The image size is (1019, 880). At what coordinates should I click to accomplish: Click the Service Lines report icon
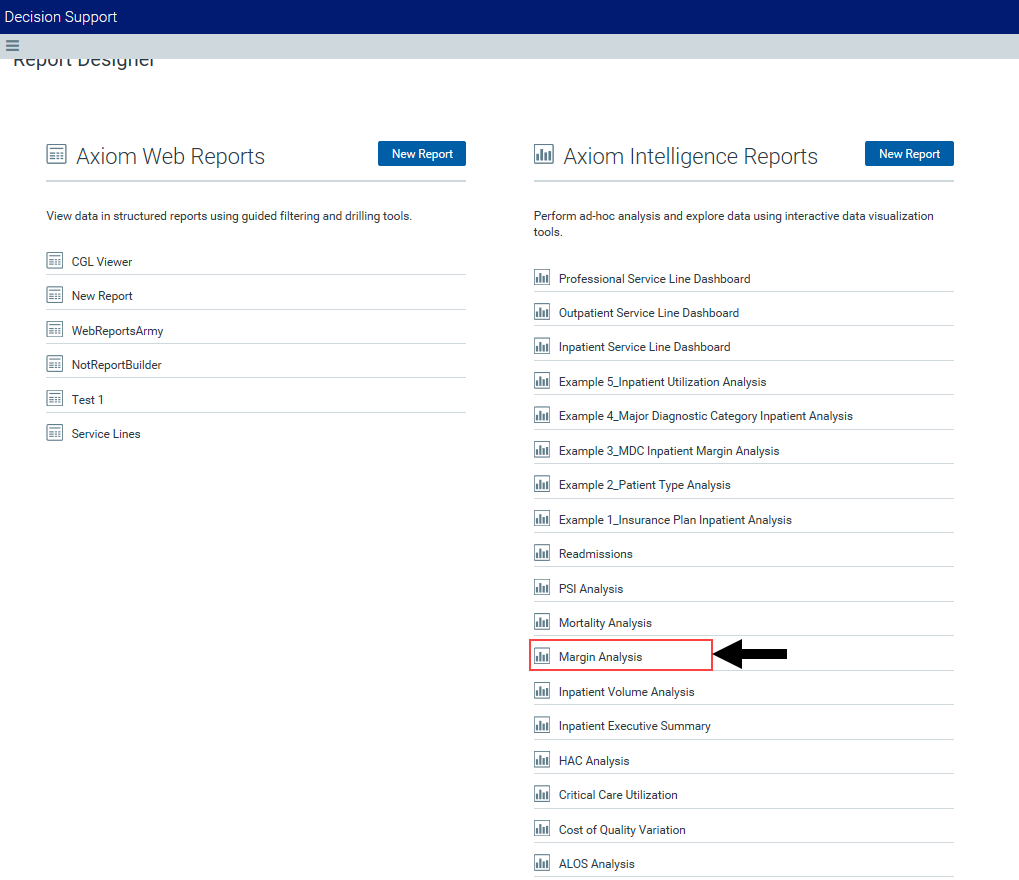[55, 433]
